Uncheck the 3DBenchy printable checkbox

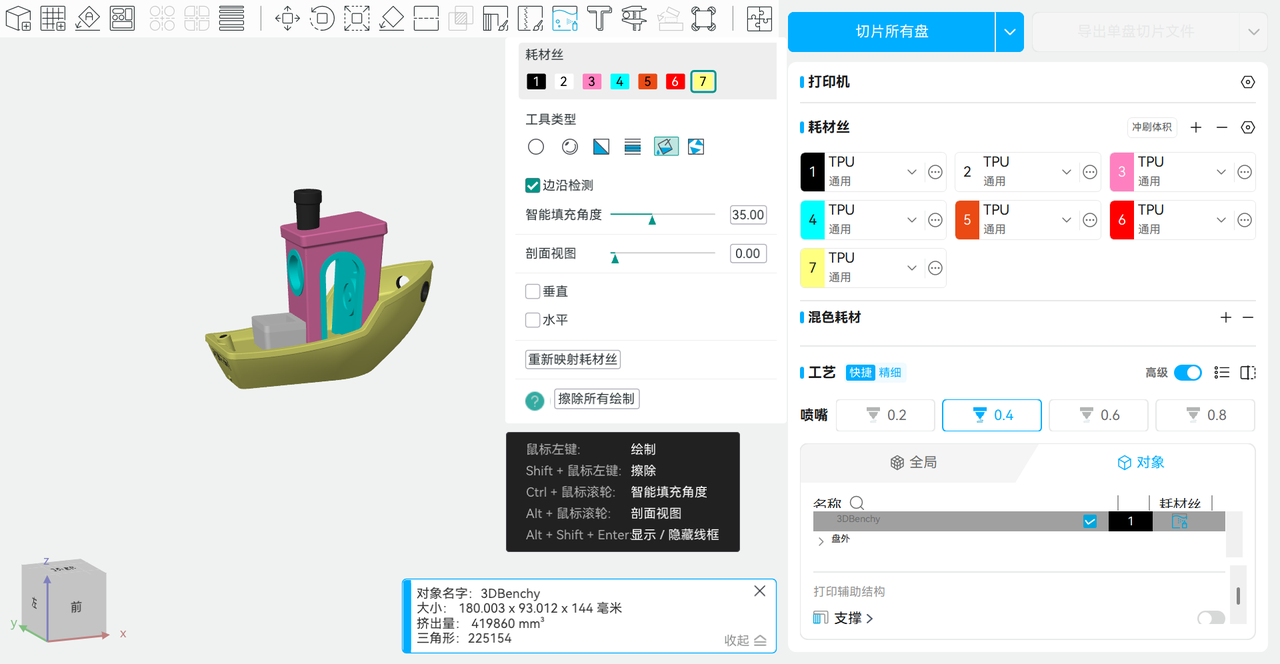(x=1090, y=521)
